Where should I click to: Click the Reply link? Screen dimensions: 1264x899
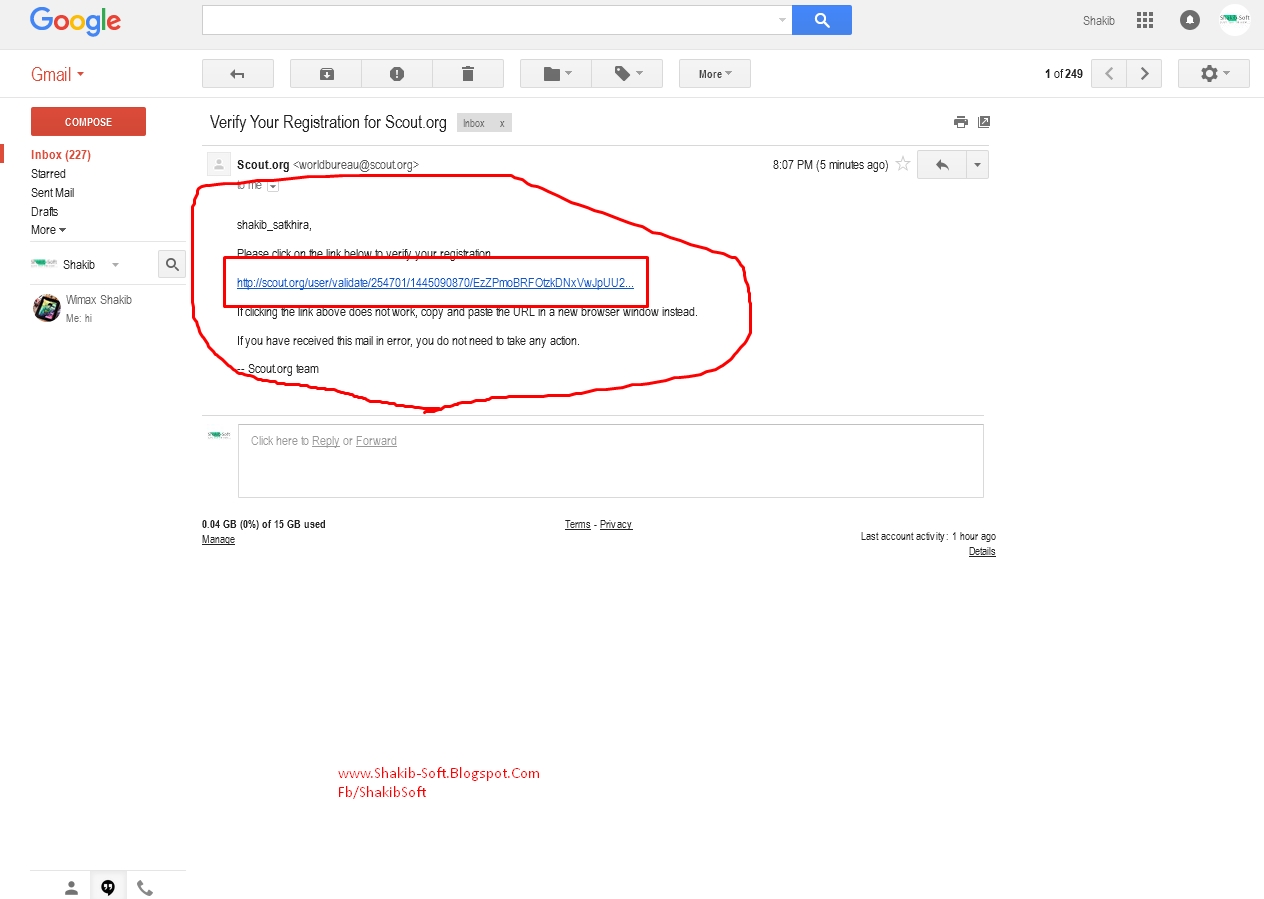(326, 441)
